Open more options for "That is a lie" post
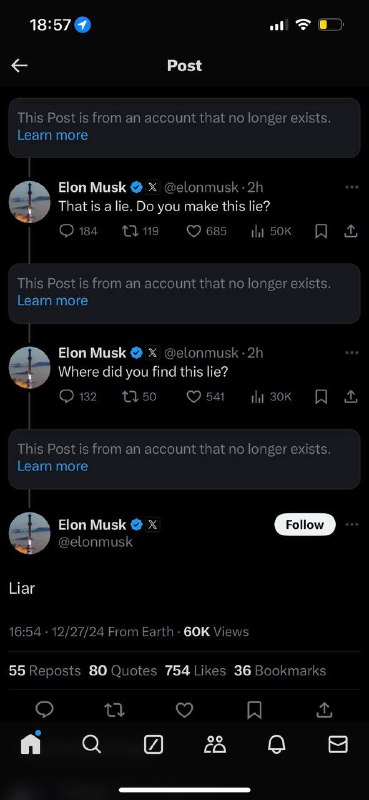369x800 pixels. tap(352, 187)
